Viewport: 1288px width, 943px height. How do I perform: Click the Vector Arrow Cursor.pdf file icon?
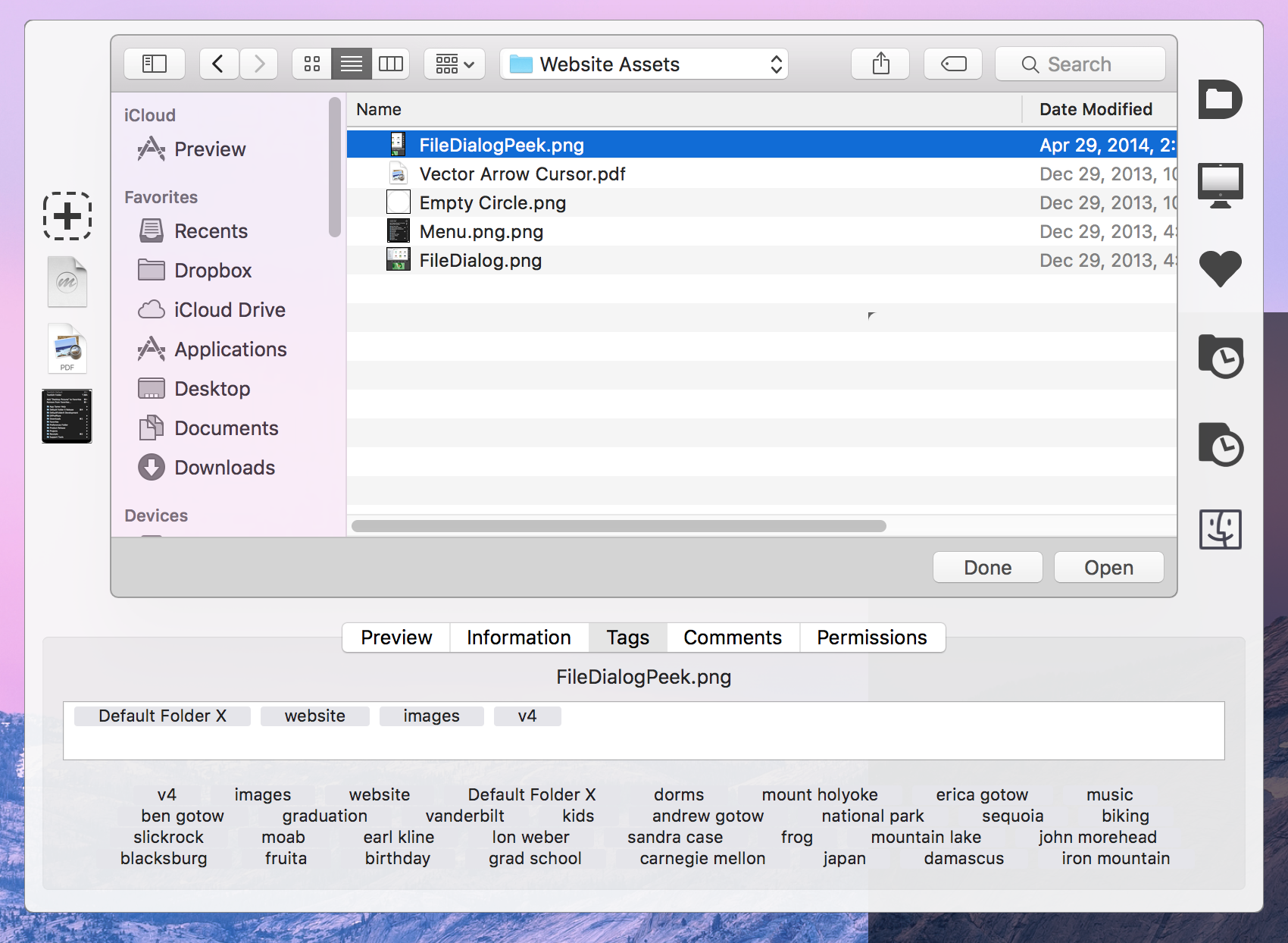point(399,174)
